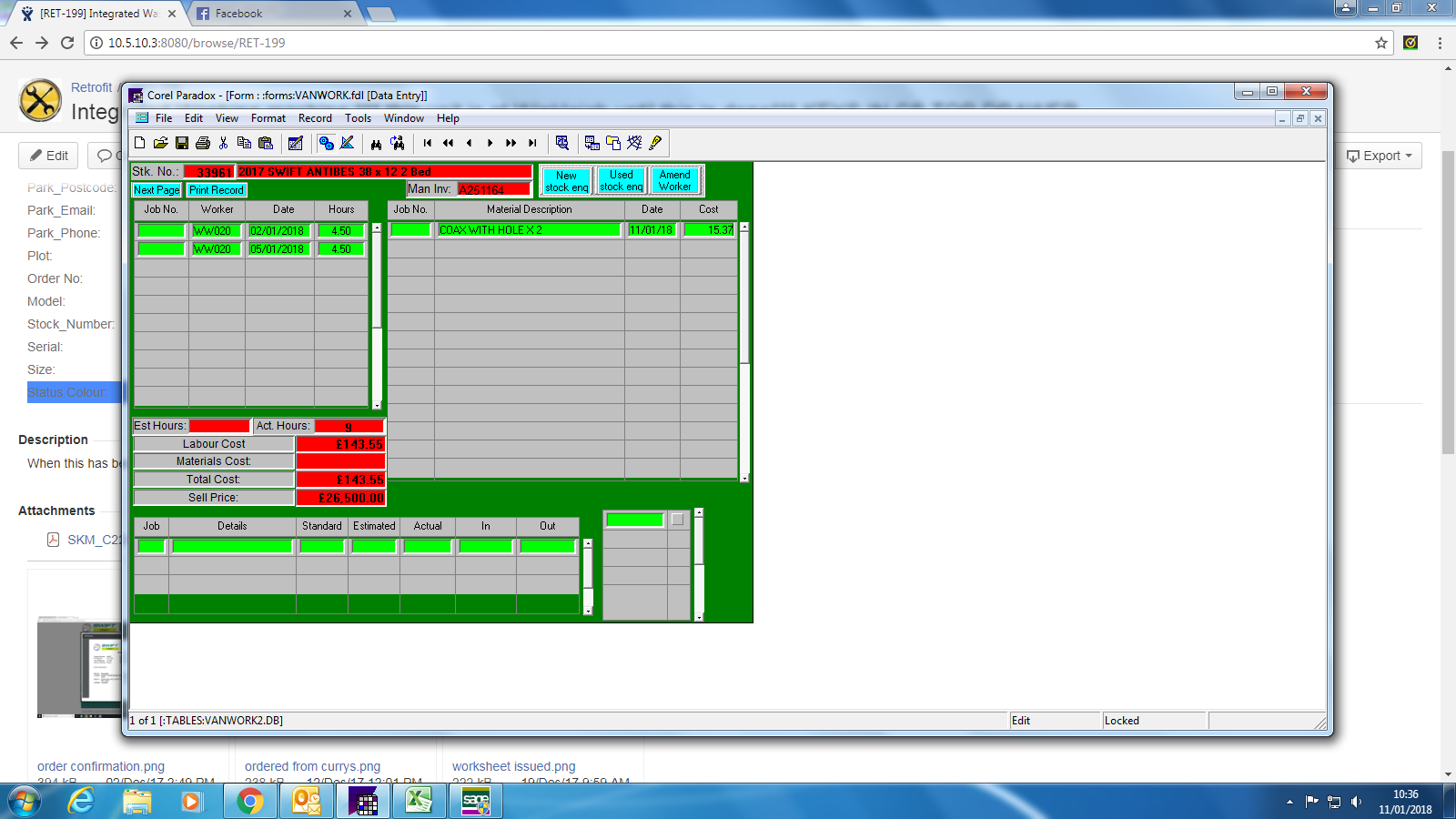Go to the next record
Screen dimensions: 1456x819
pos(490,143)
